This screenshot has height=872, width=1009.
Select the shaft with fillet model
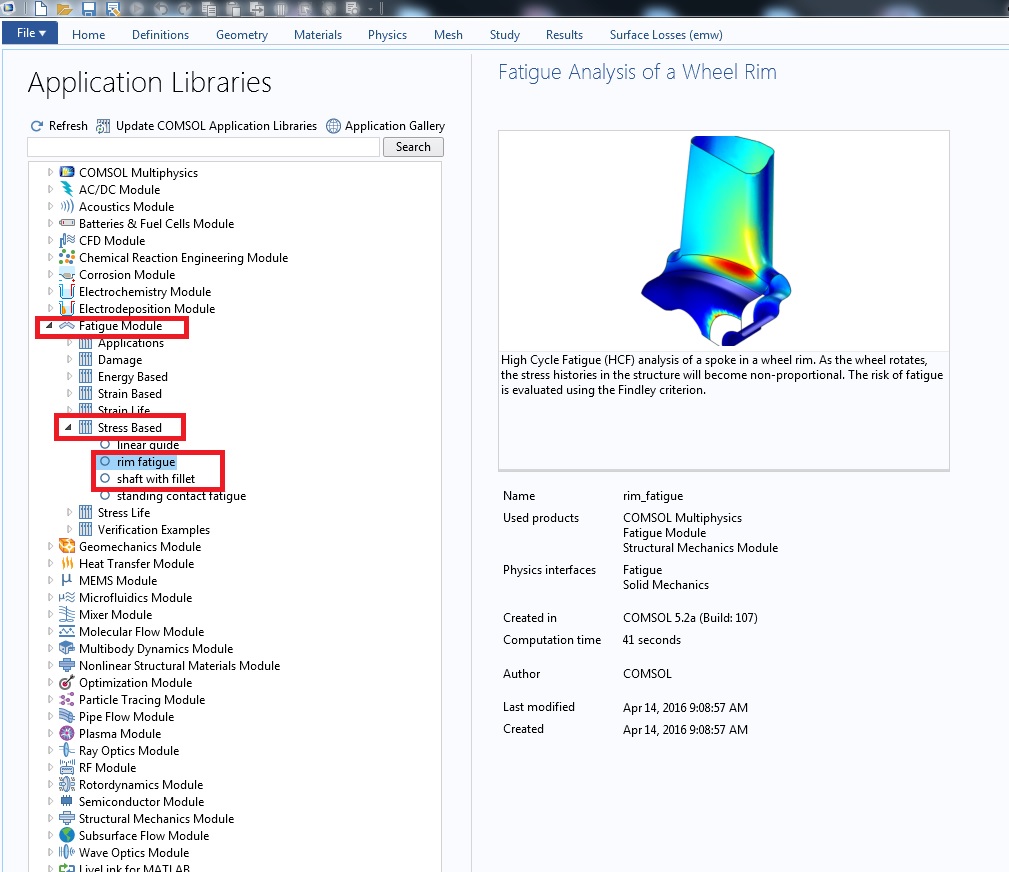tap(155, 479)
